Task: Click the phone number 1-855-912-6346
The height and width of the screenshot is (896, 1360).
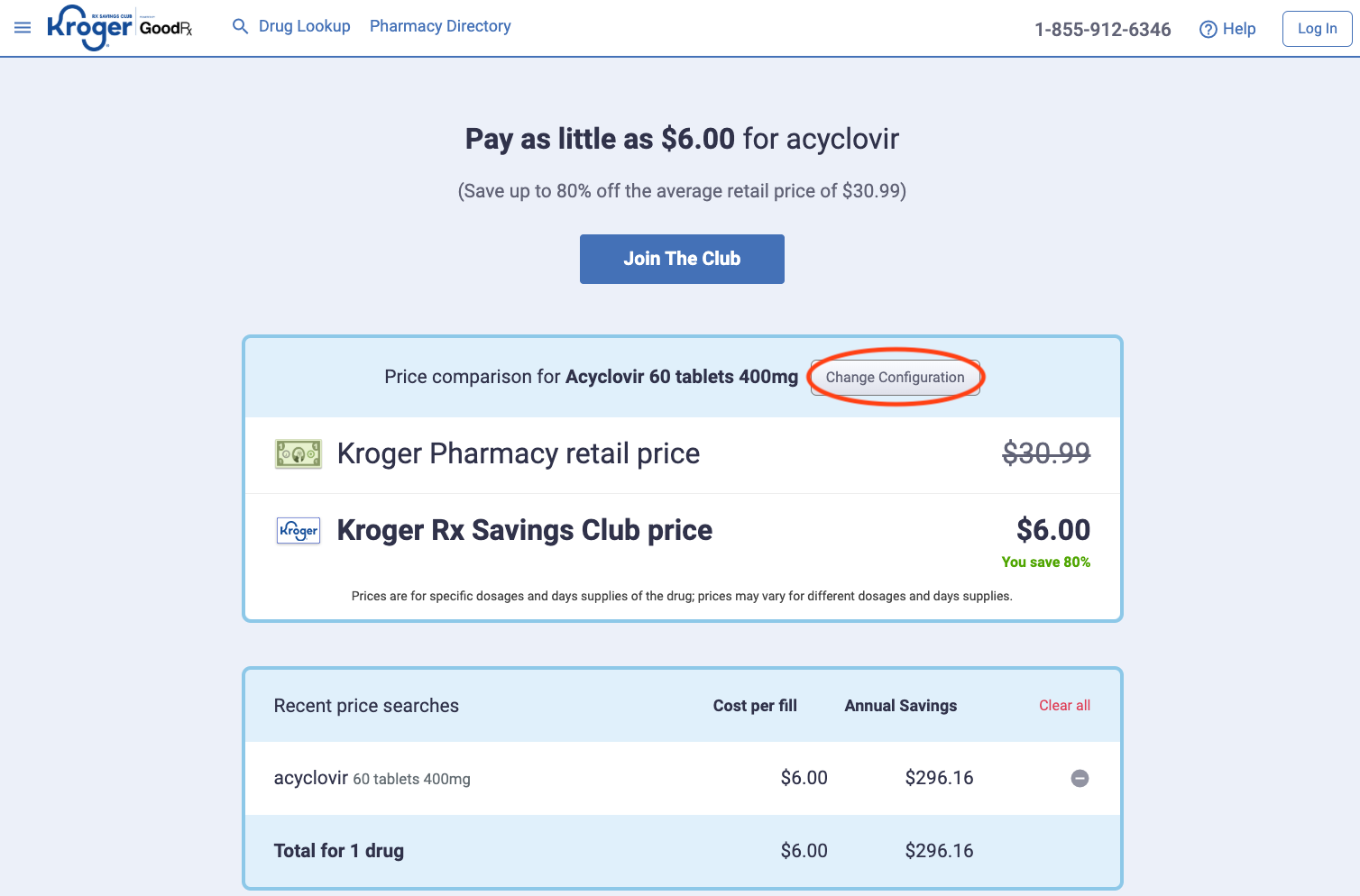Action: (x=1102, y=29)
